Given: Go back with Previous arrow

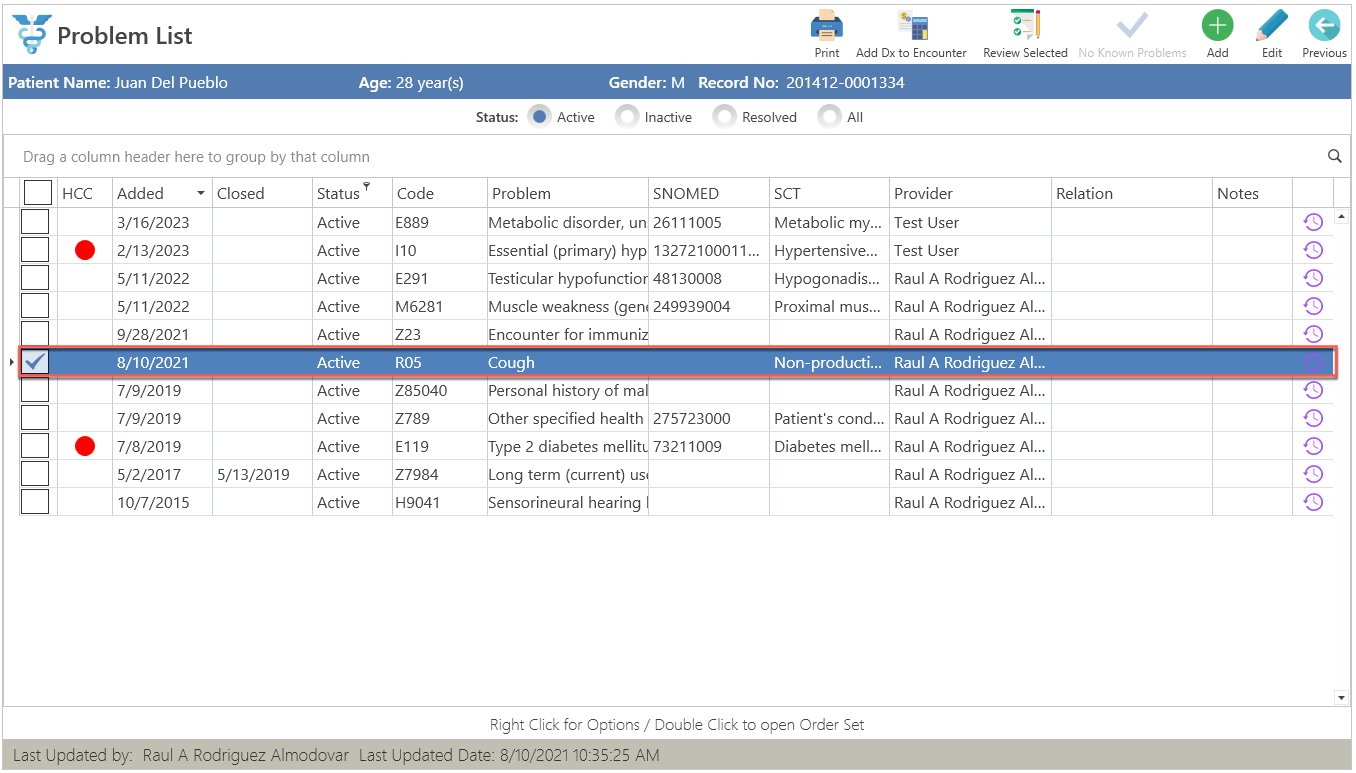Looking at the screenshot, I should [x=1324, y=25].
